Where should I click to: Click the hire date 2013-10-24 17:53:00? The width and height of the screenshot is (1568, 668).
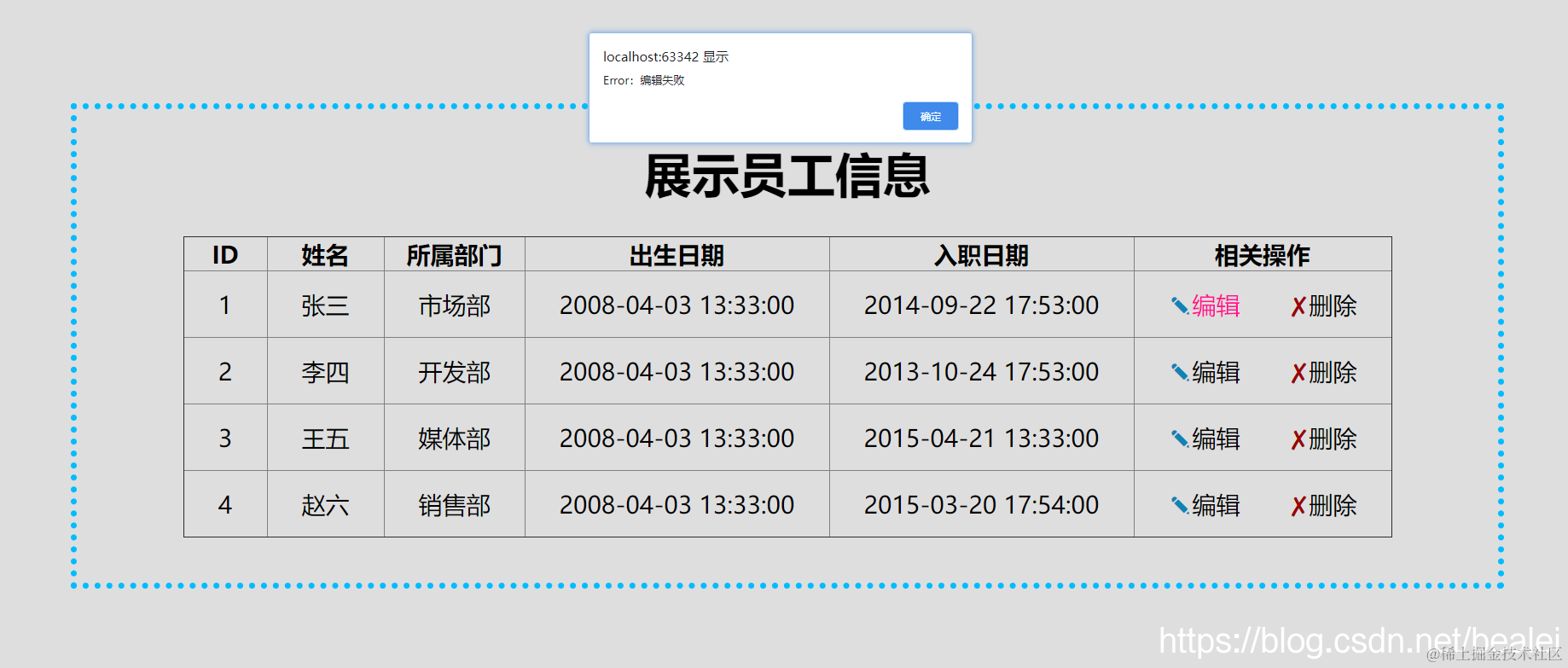tap(981, 371)
